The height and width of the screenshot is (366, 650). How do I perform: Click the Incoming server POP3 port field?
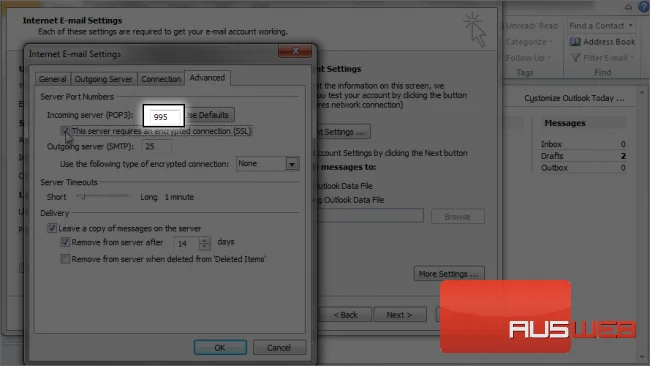tap(165, 116)
